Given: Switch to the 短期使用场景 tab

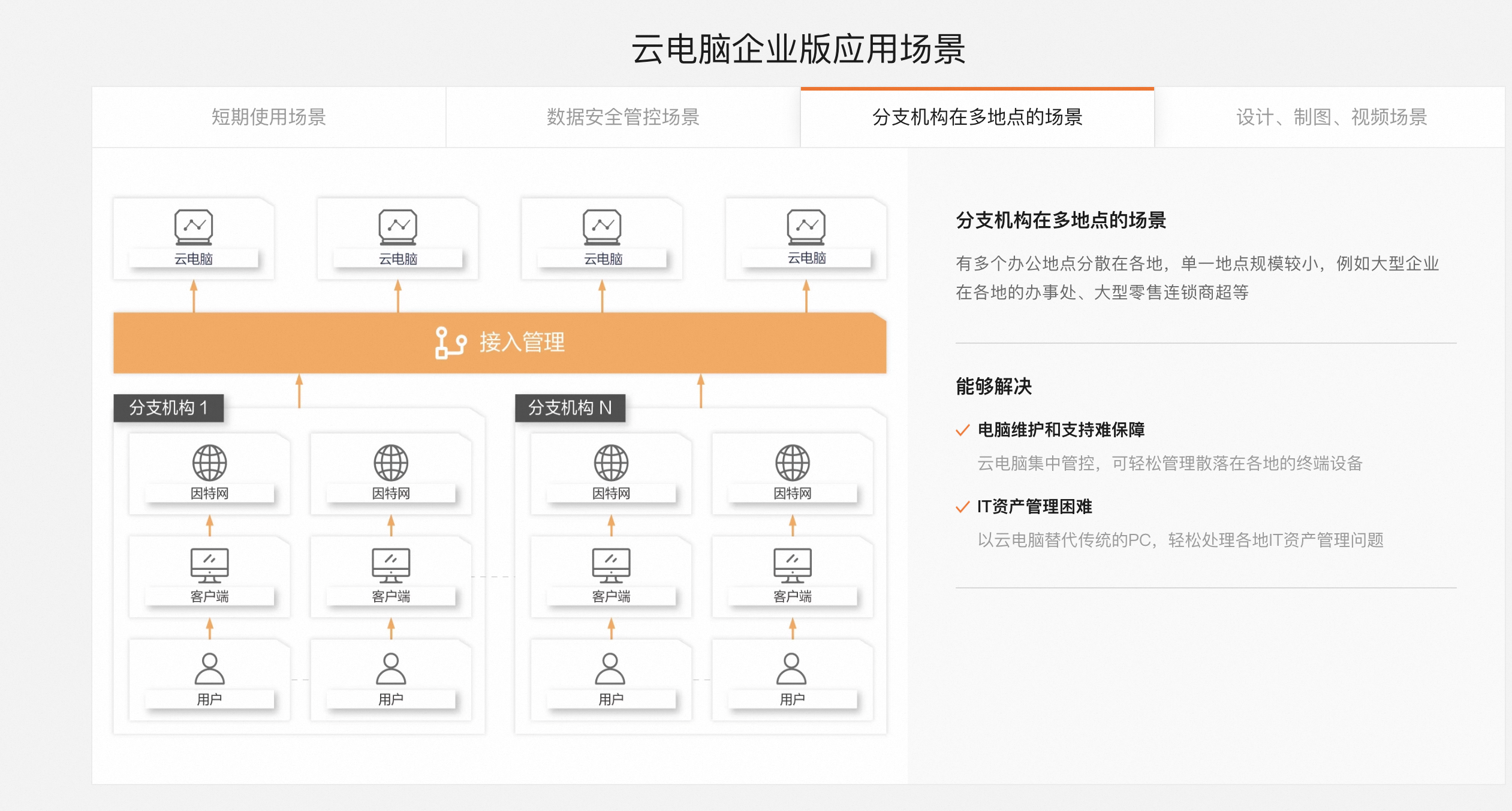Looking at the screenshot, I should click(269, 117).
